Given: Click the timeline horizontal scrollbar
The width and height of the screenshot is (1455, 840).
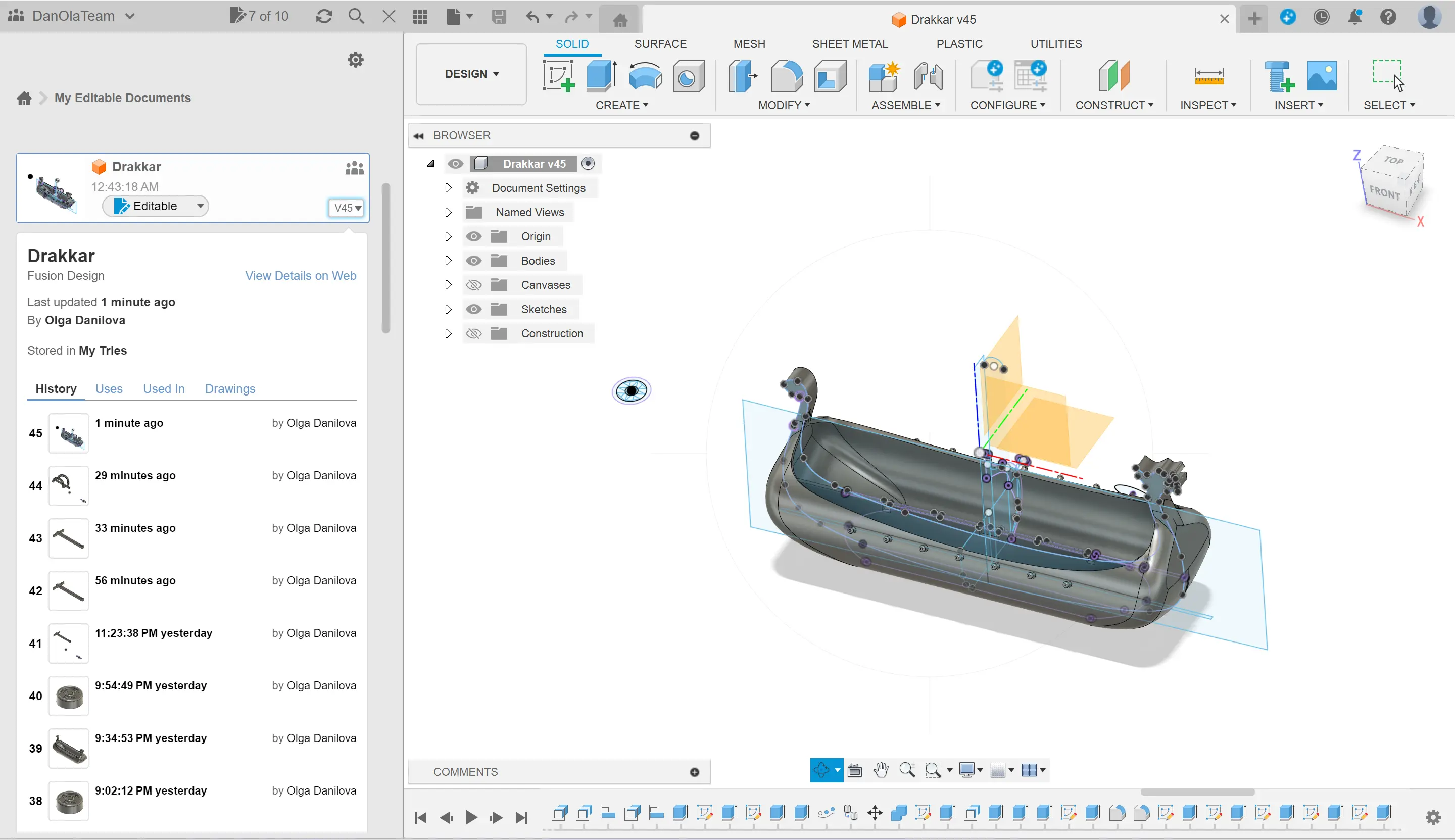Looking at the screenshot, I should click(1197, 792).
